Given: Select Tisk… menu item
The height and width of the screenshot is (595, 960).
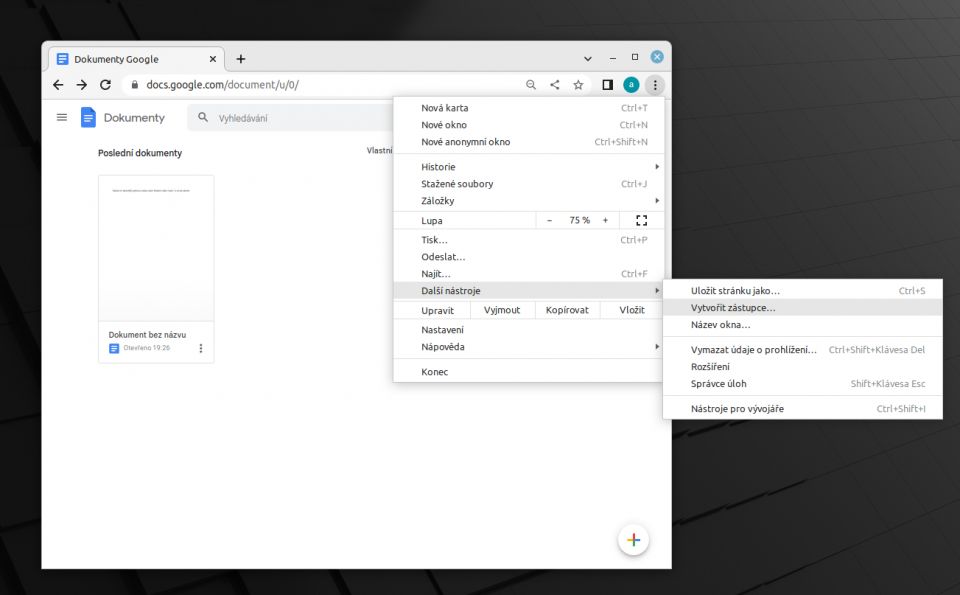Looking at the screenshot, I should [x=528, y=240].
